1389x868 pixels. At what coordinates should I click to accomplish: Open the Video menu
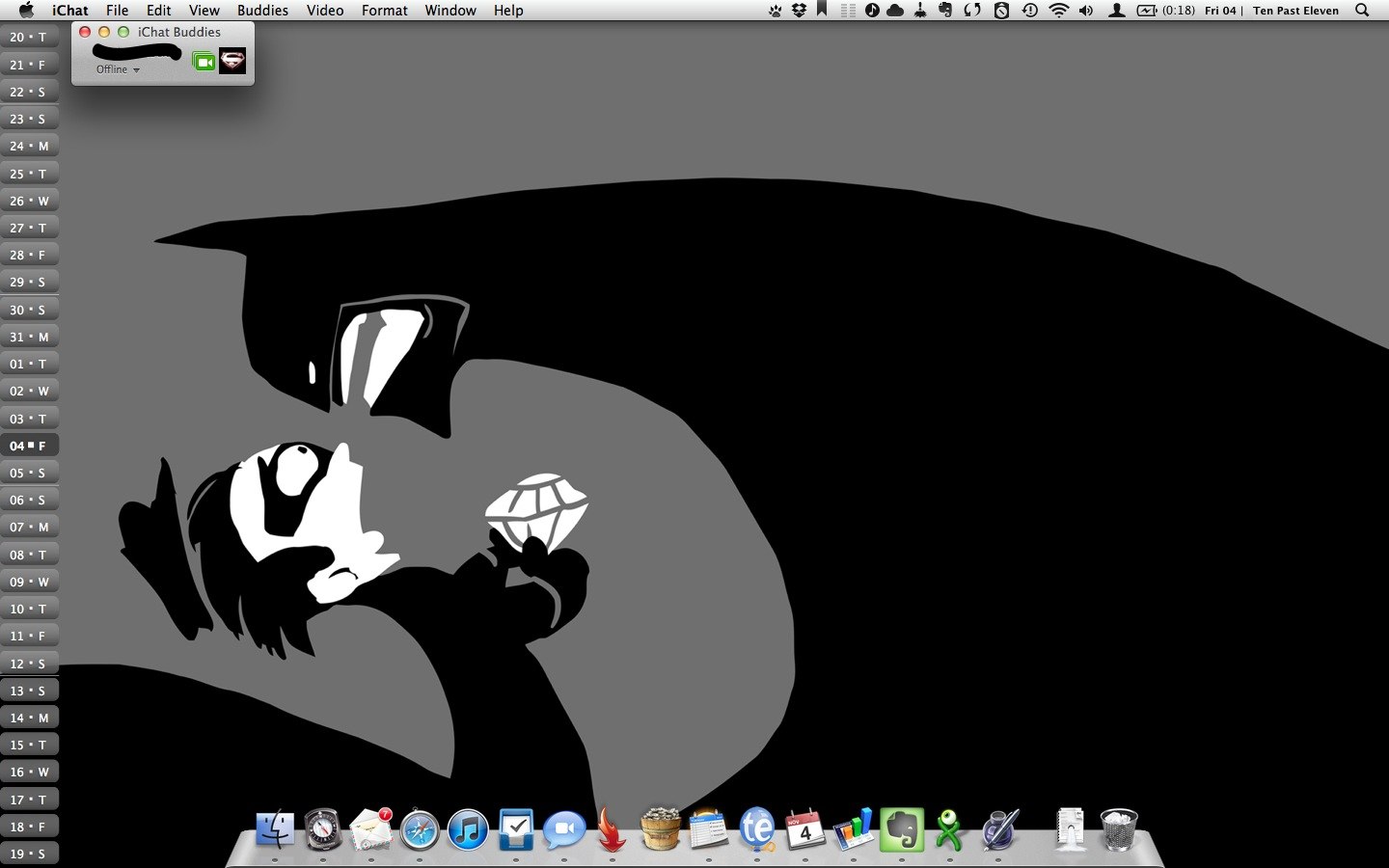(x=325, y=11)
